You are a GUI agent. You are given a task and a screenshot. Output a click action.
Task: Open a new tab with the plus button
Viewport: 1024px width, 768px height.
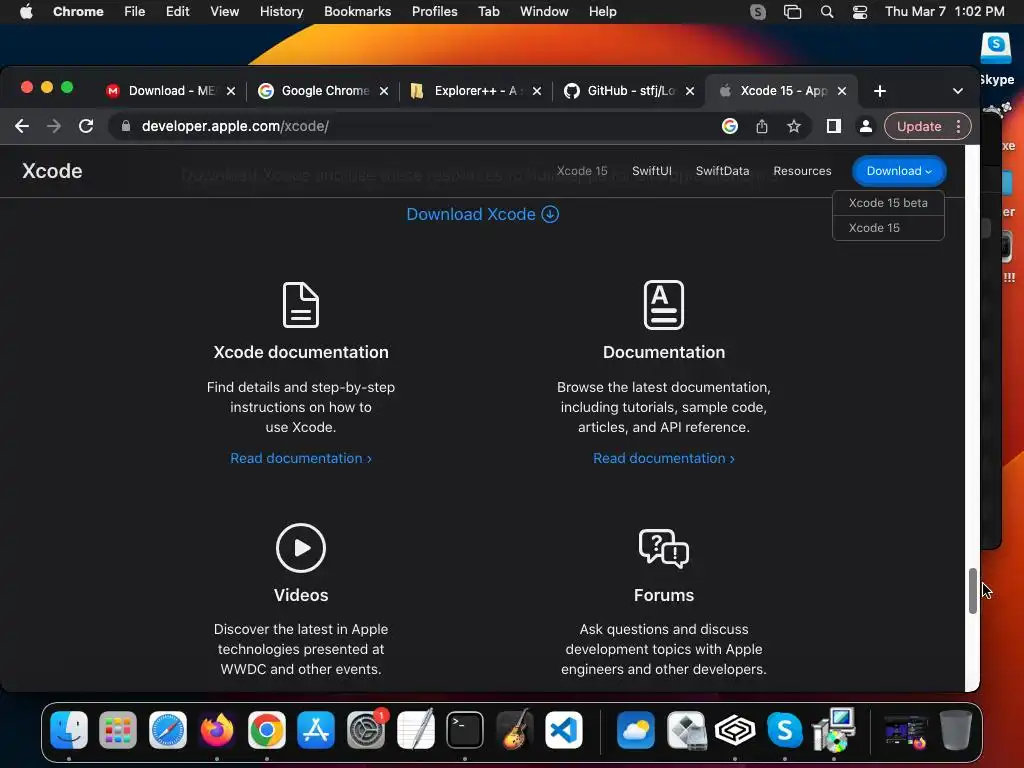[880, 91]
